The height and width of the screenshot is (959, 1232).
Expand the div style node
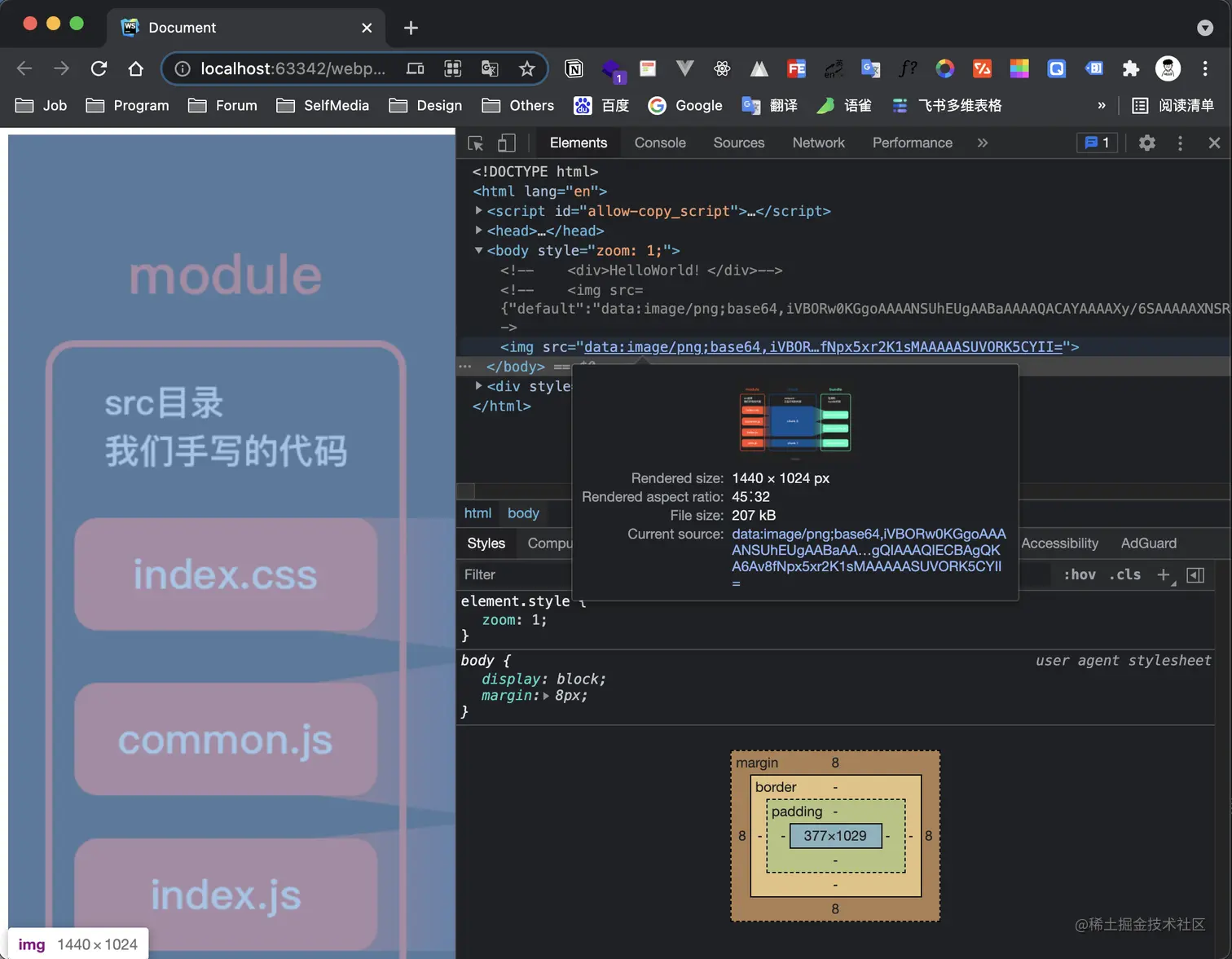coord(479,385)
